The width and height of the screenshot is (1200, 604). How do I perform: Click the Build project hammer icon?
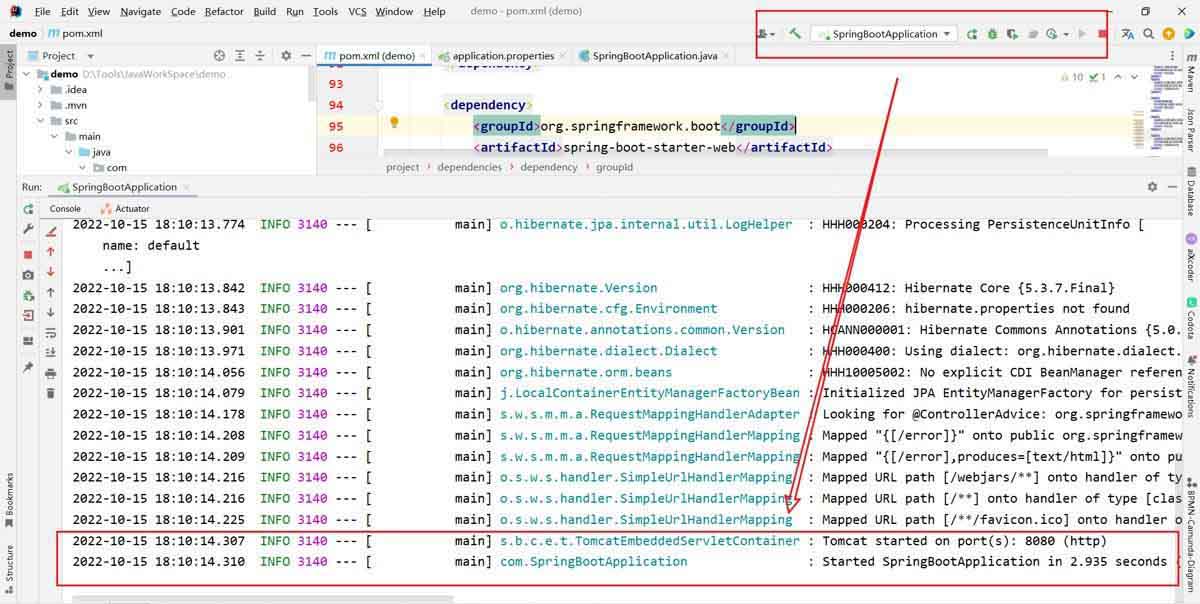click(x=795, y=34)
